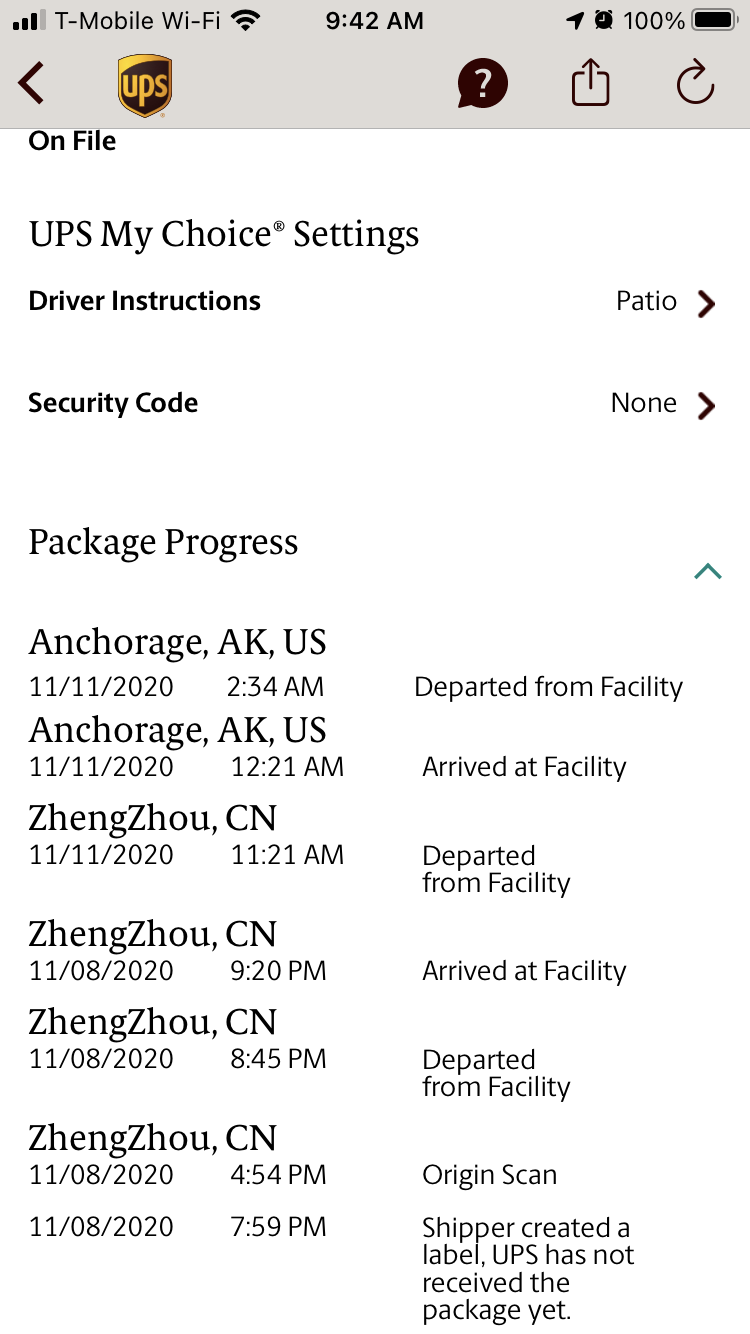Refresh the page with reload icon
This screenshot has width=750, height=1334.
695,83
